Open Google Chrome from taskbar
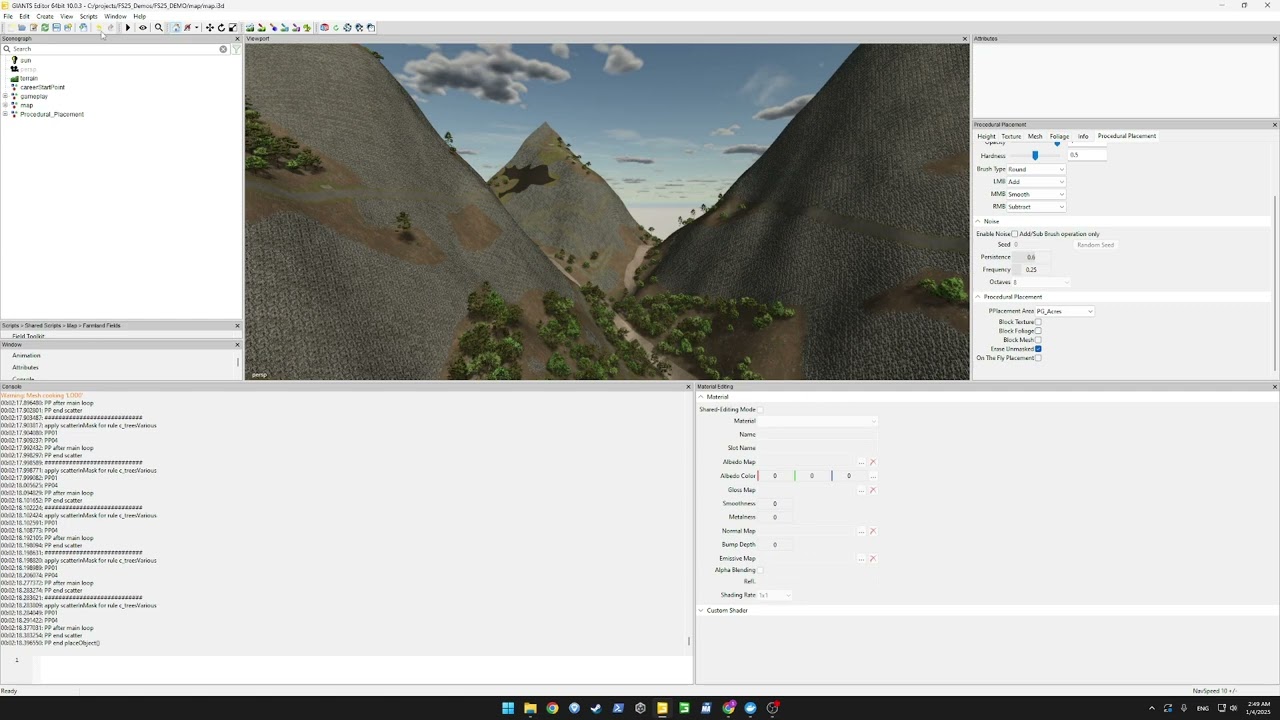This screenshot has width=1280, height=720. point(552,708)
